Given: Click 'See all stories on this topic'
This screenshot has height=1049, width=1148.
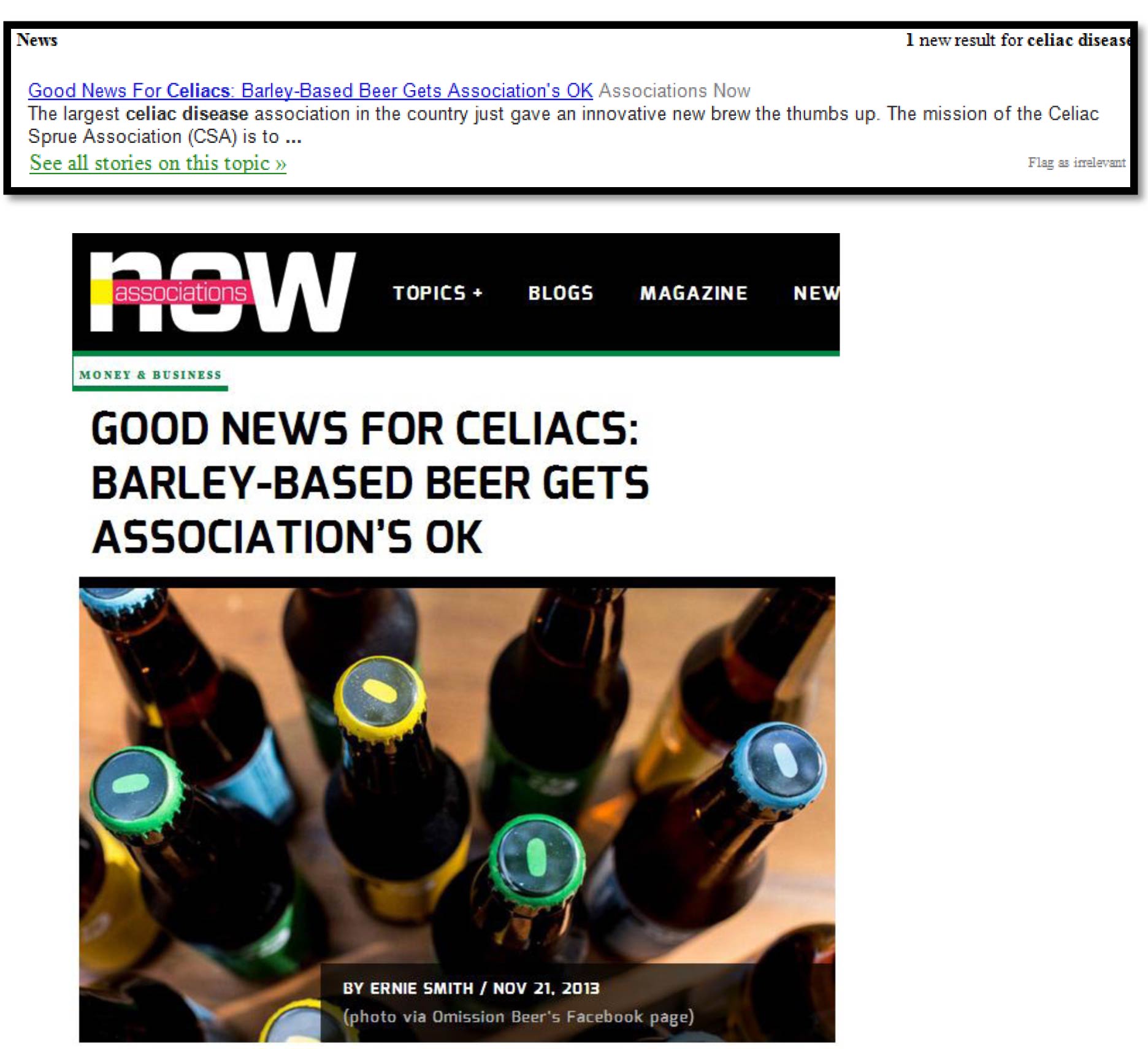Looking at the screenshot, I should coord(158,163).
